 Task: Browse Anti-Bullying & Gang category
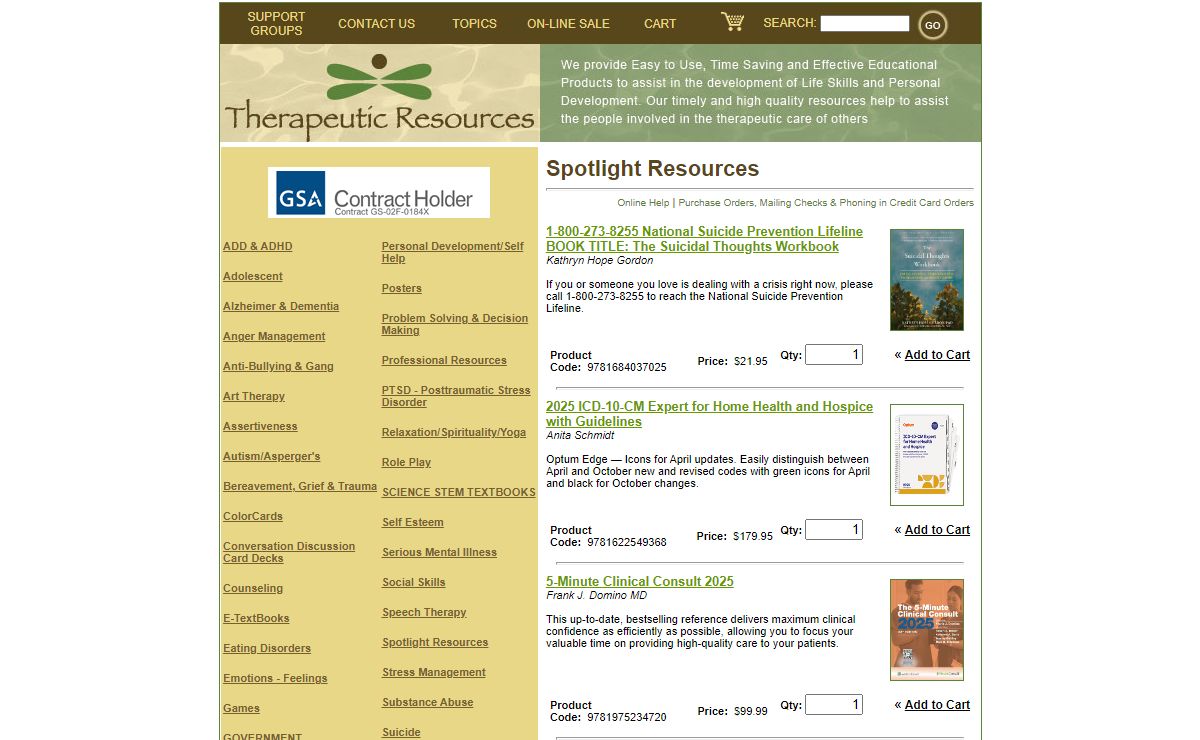point(278,366)
